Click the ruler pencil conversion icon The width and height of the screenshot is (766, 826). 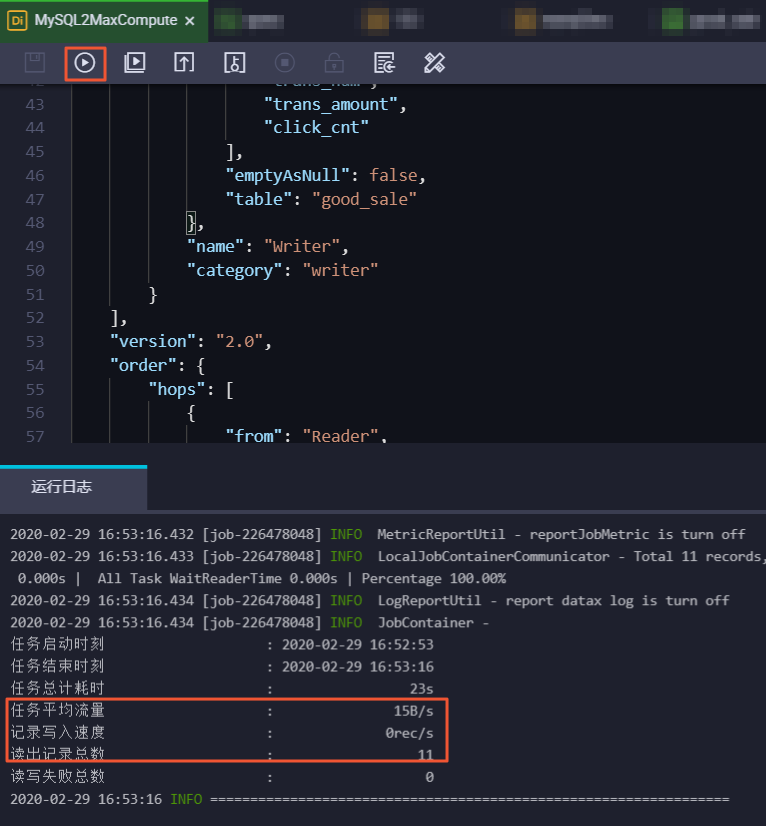(x=434, y=63)
